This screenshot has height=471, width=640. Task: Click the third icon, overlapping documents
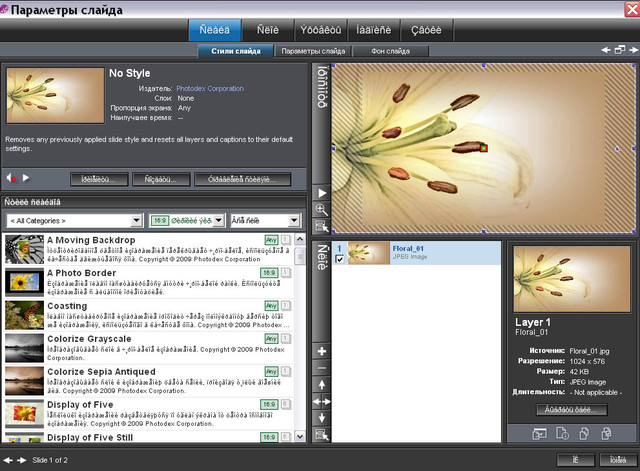coord(584,433)
